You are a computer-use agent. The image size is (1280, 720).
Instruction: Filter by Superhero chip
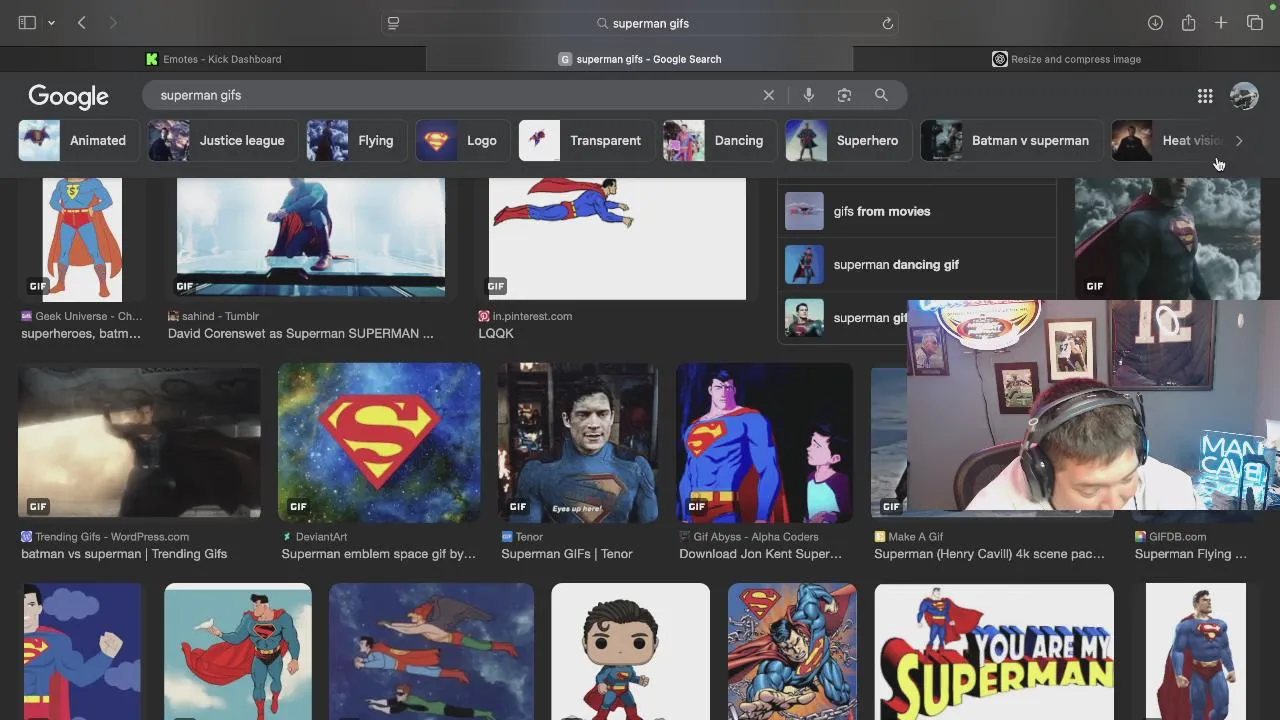click(x=847, y=141)
